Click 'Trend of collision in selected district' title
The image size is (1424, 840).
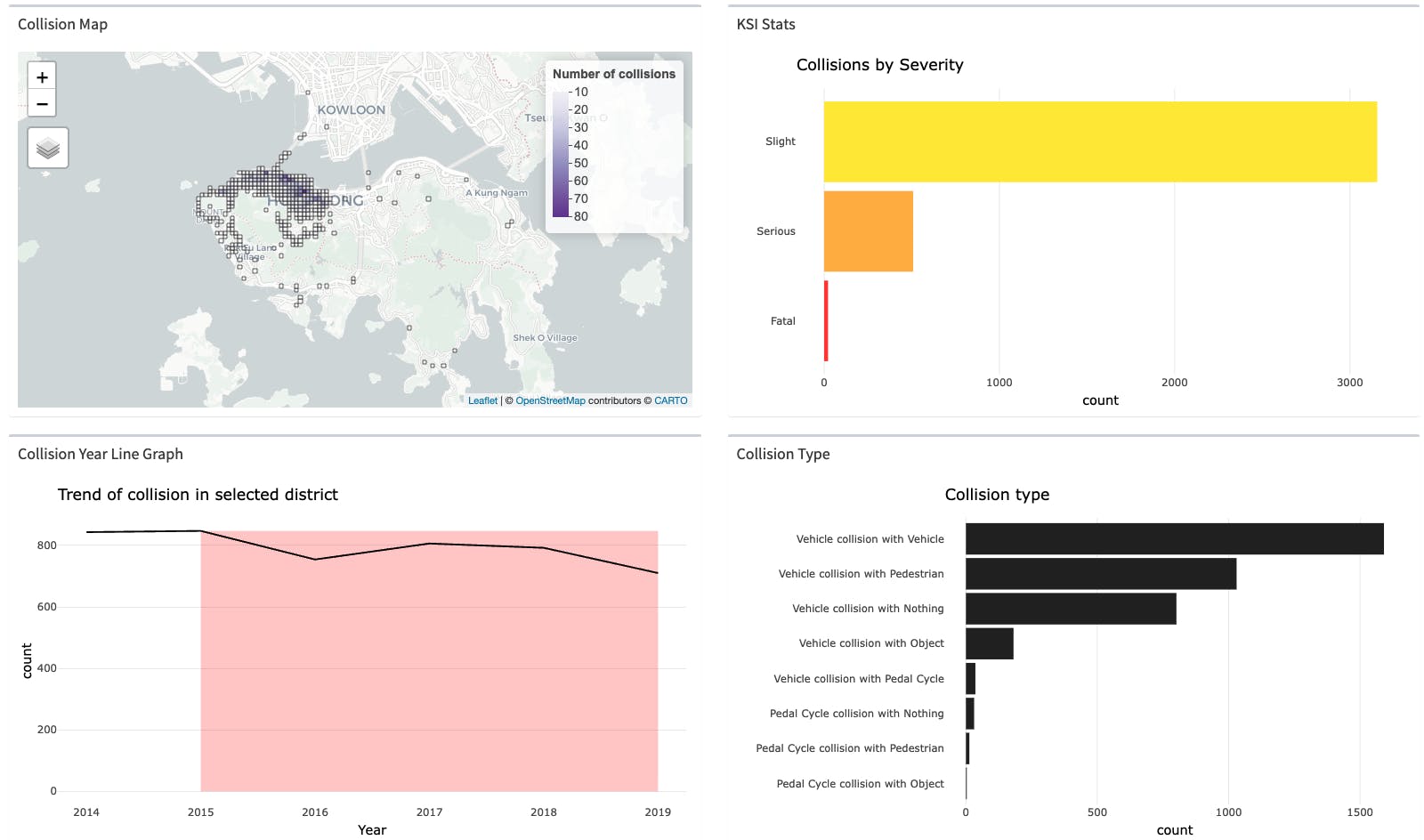(198, 495)
